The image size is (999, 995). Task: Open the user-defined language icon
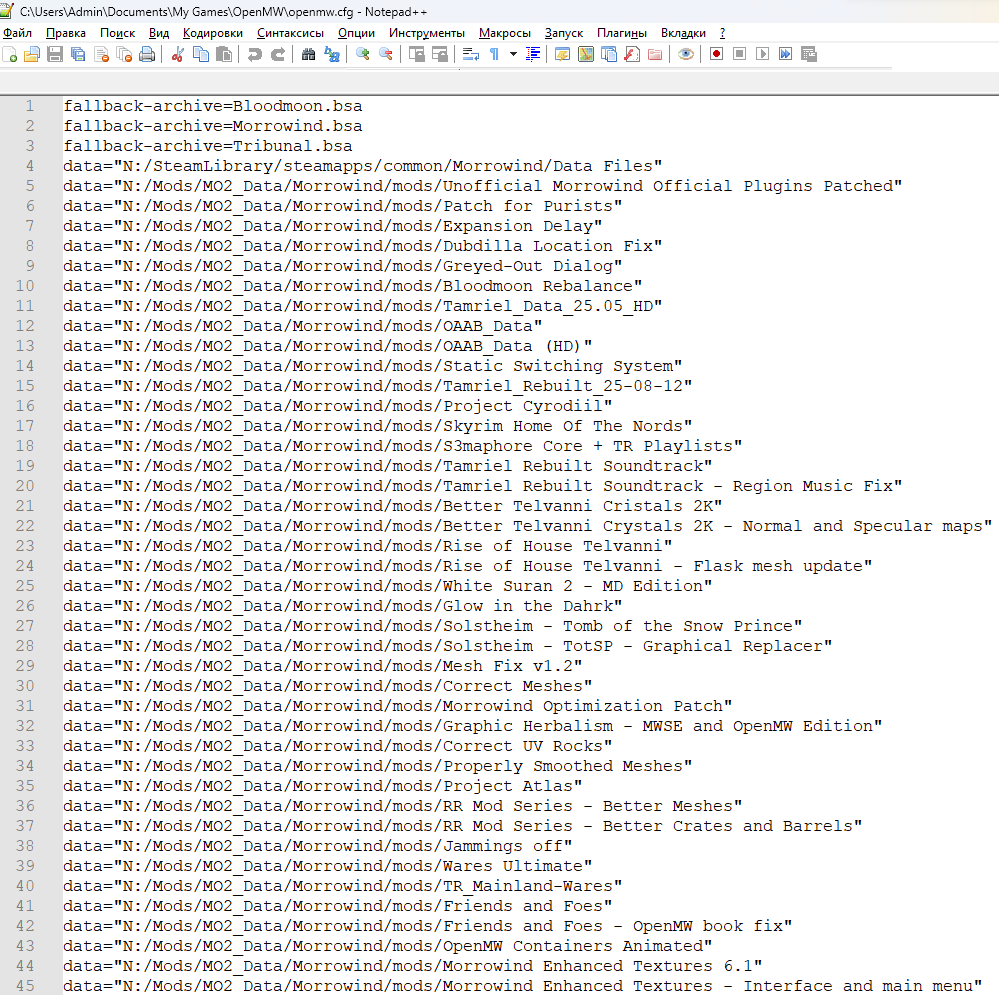tap(563, 55)
